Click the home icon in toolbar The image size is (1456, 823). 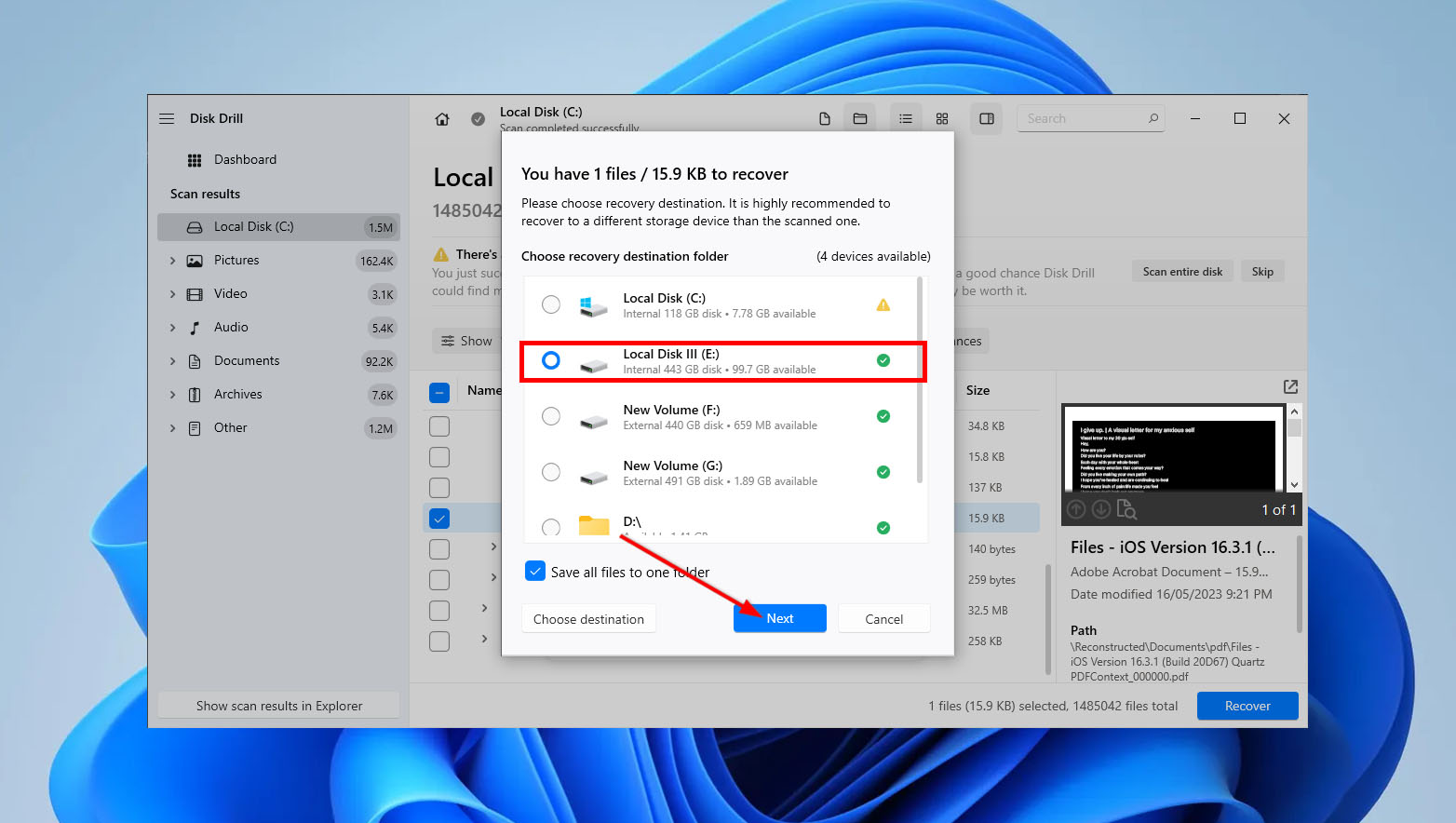coord(442,119)
